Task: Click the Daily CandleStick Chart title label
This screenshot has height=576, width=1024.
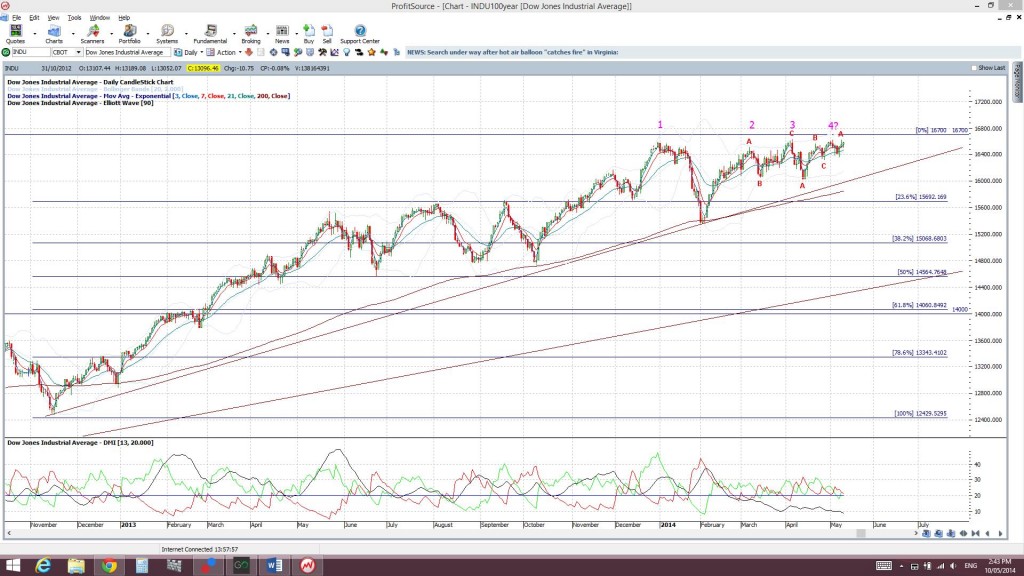Action: (x=90, y=82)
